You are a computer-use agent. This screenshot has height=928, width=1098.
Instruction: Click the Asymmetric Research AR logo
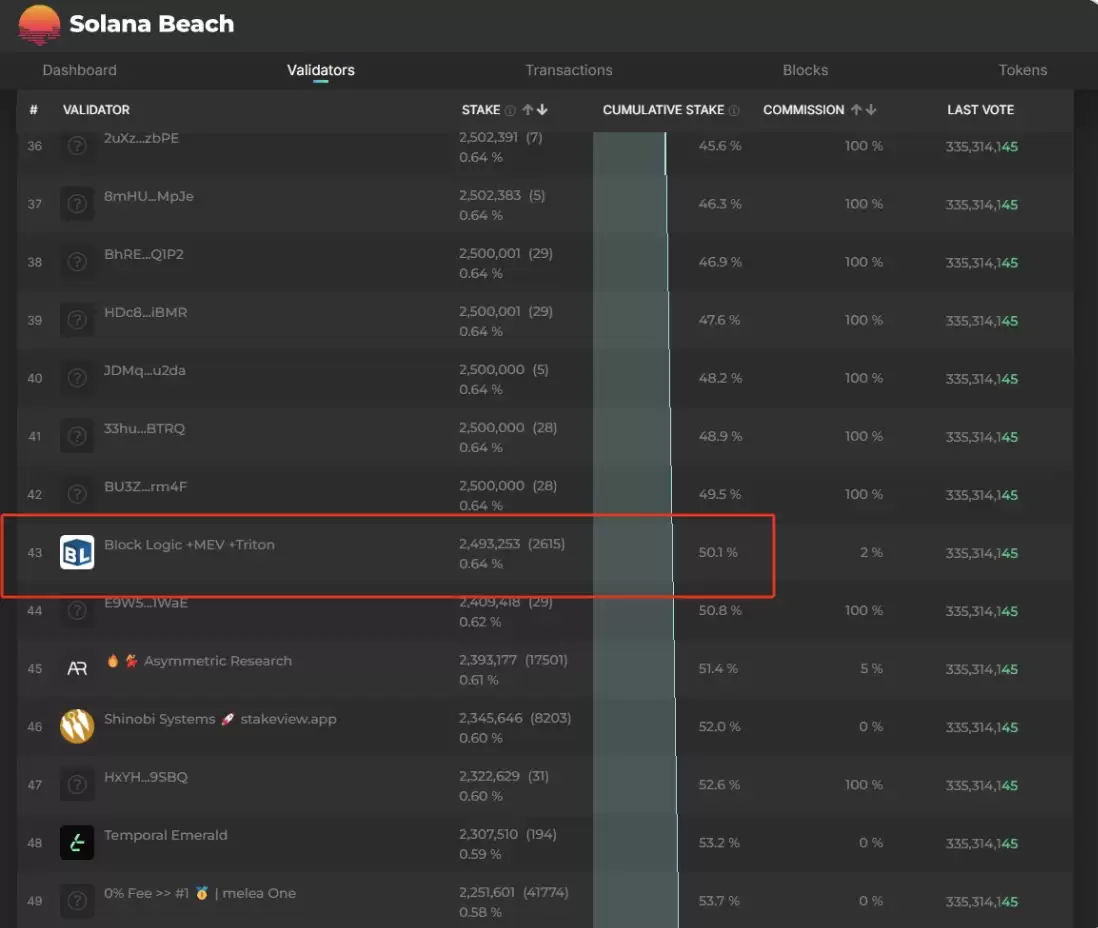click(77, 669)
